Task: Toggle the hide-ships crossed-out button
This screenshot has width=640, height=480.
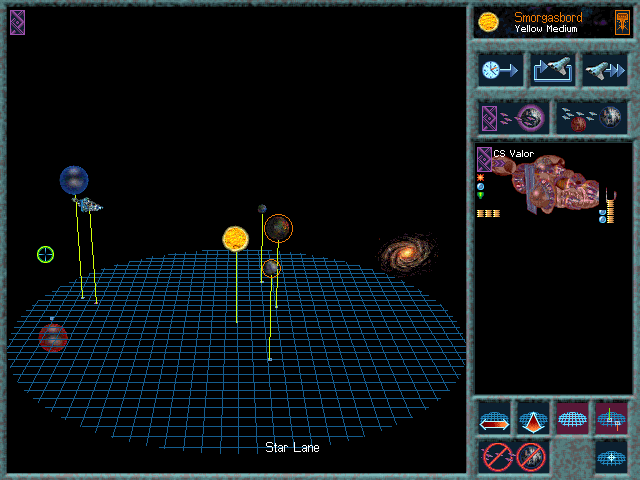Action: tap(498, 457)
